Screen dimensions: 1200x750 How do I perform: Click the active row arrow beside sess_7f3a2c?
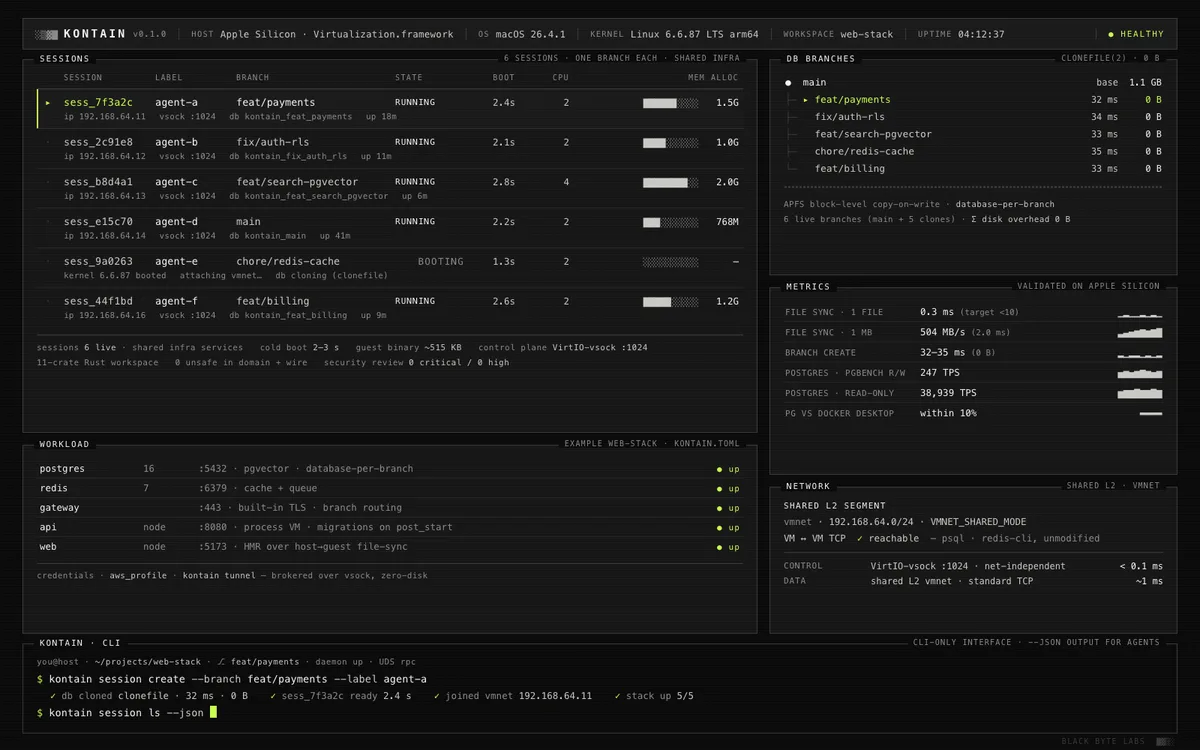(48, 102)
